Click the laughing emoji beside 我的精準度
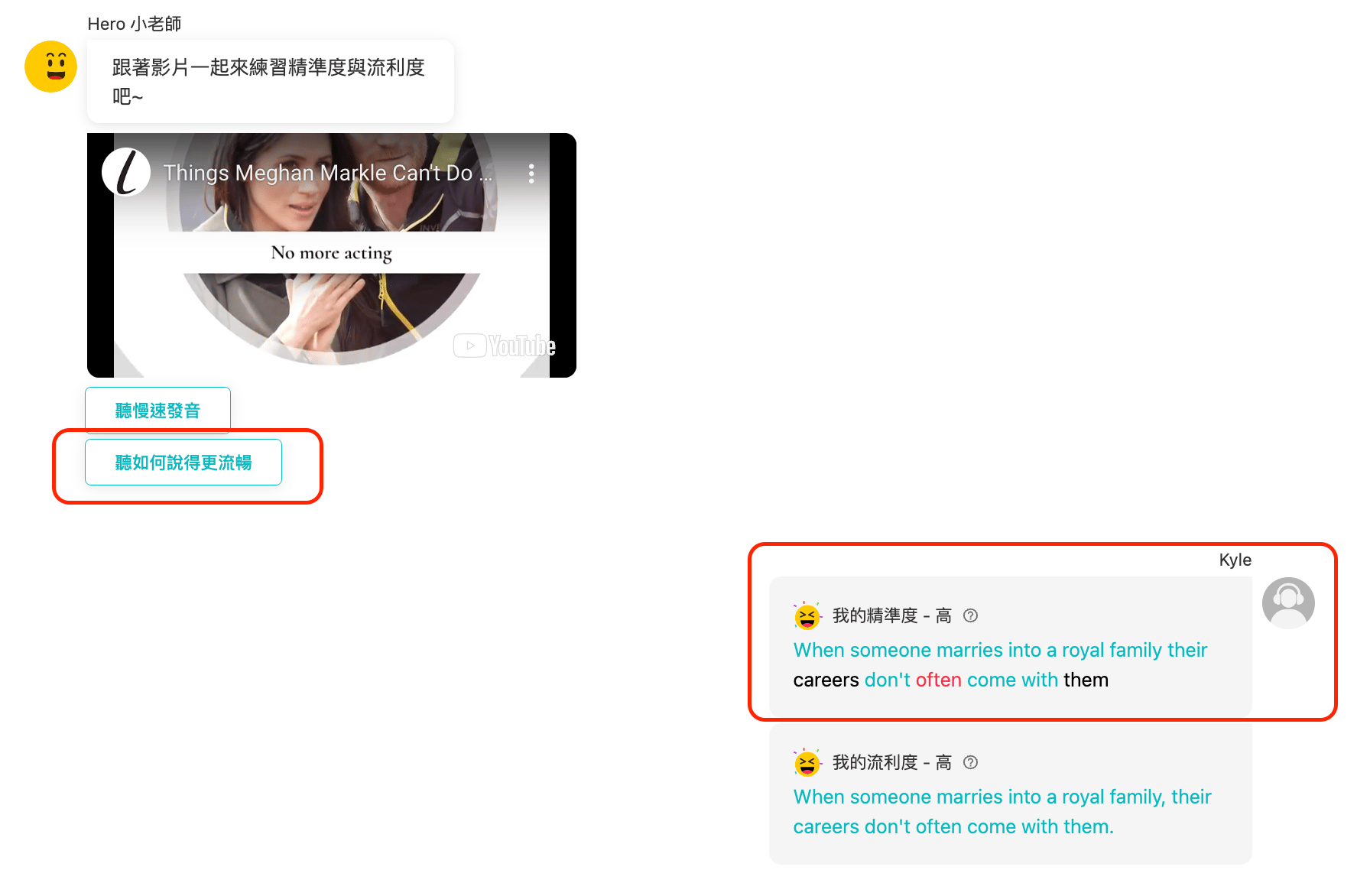 tap(807, 615)
